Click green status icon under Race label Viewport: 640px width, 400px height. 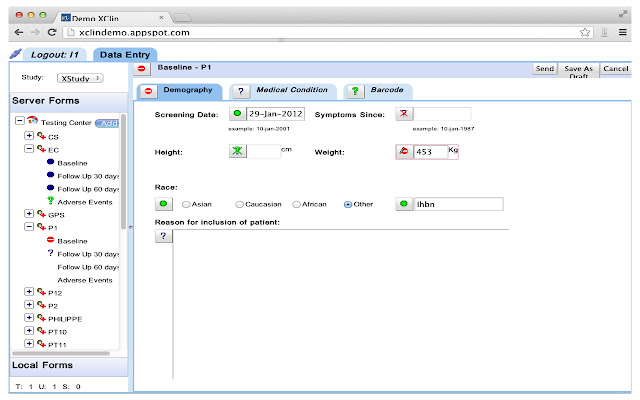[x=163, y=204]
